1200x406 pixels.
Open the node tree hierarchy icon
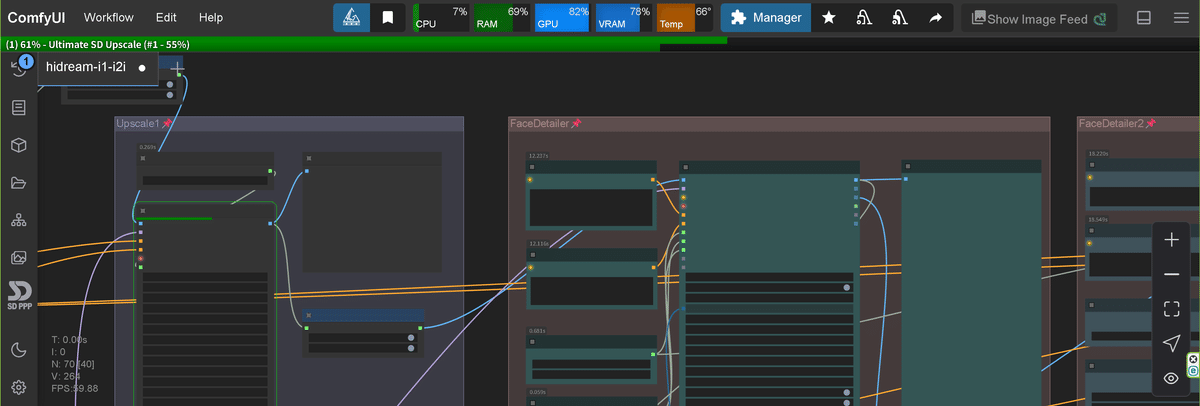(x=18, y=220)
